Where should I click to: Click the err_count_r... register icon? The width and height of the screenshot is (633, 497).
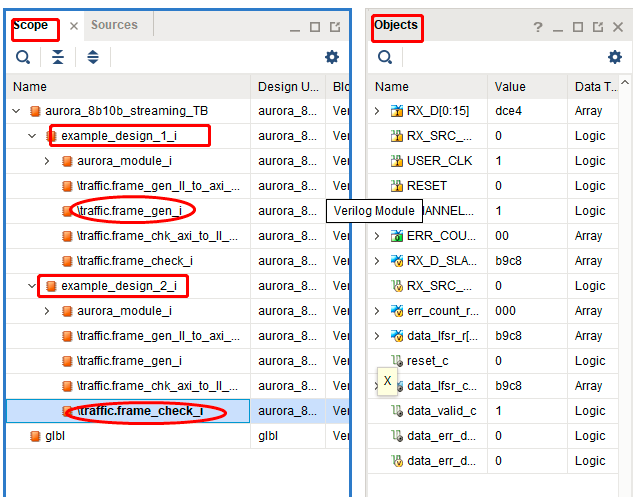[x=397, y=311]
